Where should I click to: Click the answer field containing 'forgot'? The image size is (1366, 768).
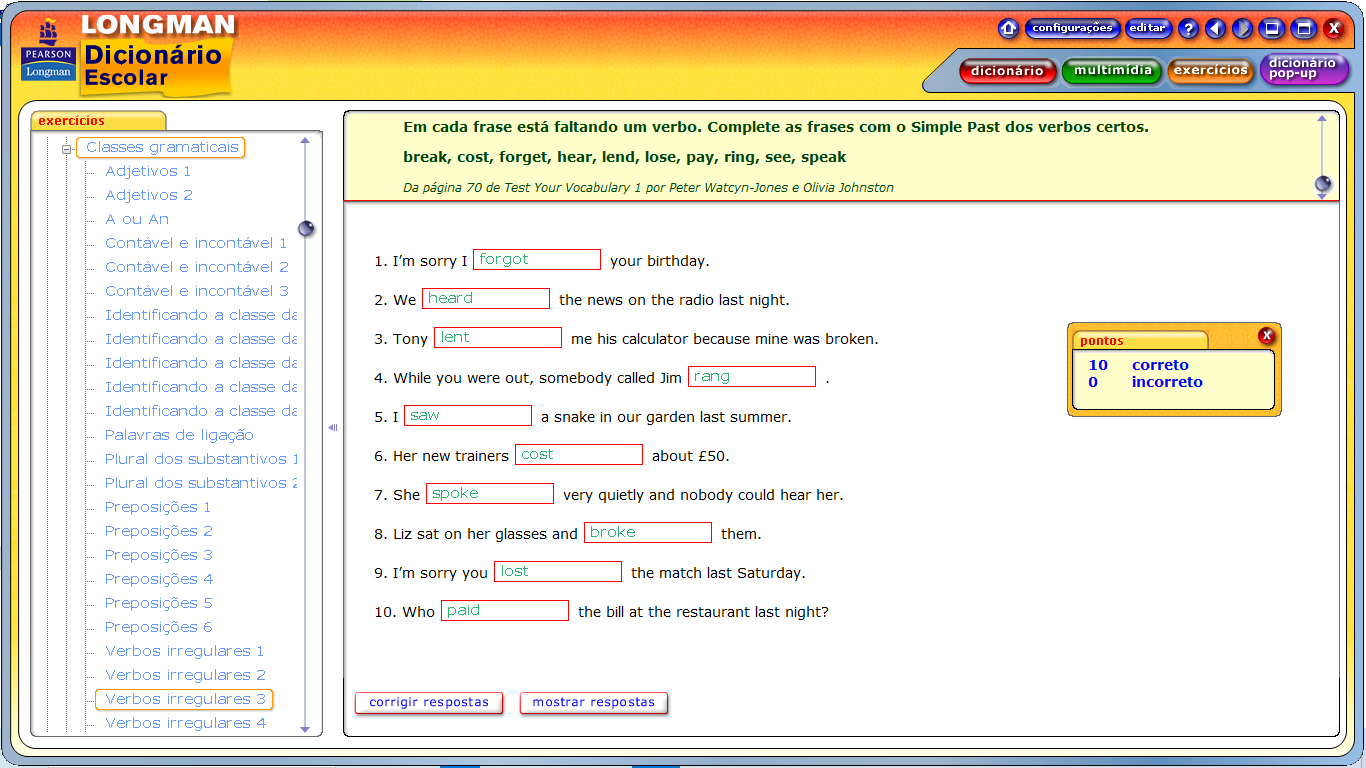(x=537, y=260)
